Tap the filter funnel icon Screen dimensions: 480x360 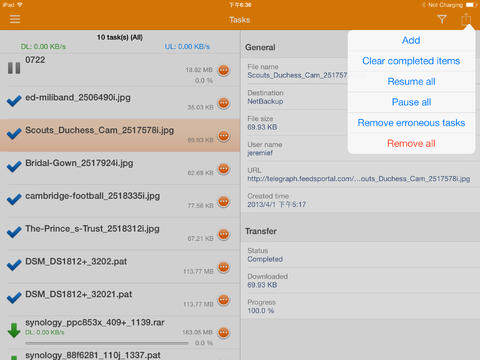click(x=442, y=19)
